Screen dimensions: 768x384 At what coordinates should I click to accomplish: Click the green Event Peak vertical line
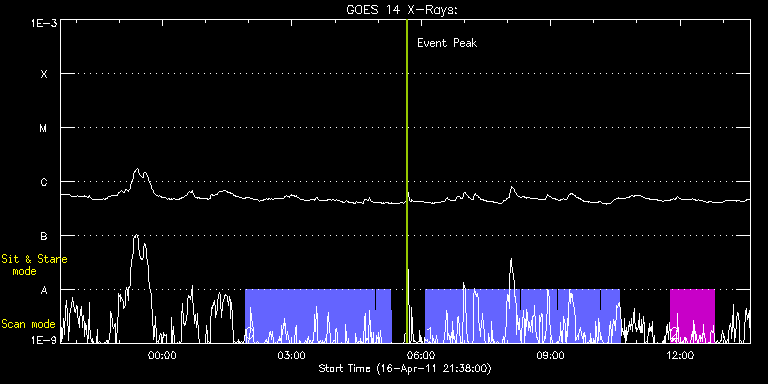[407, 181]
